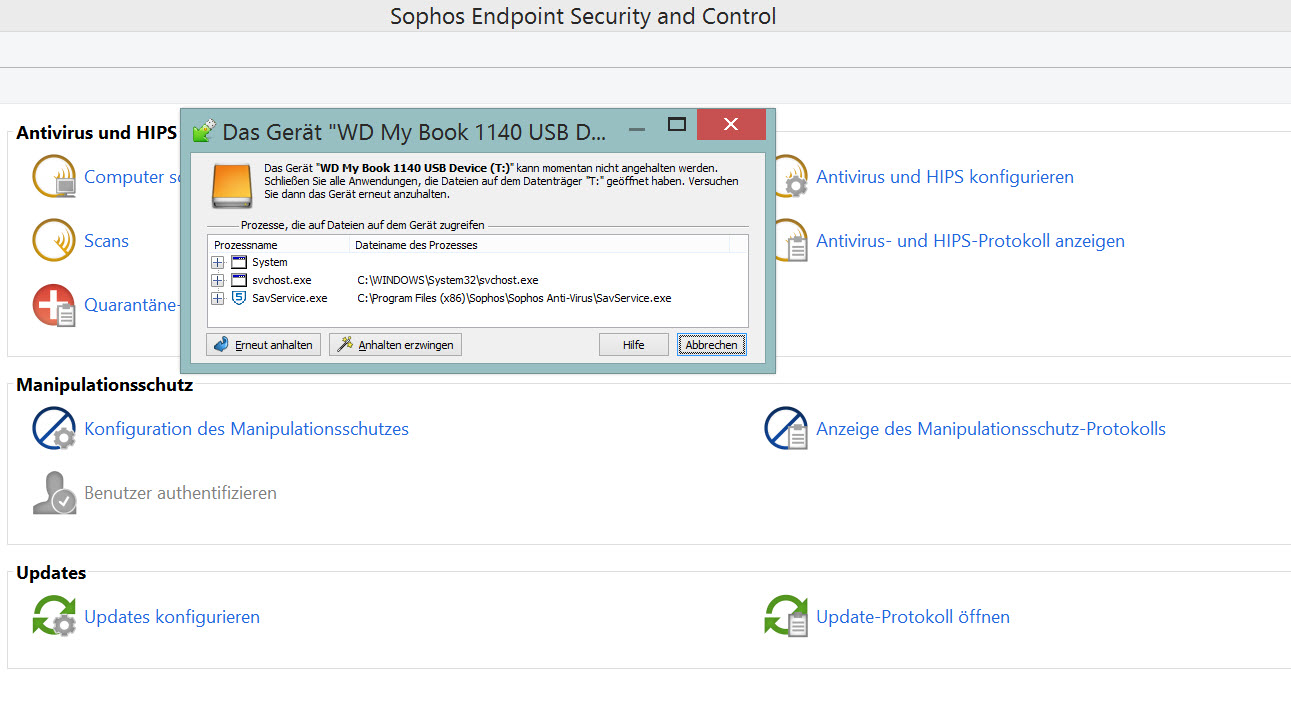Click the Benutzer authentifizieren user icon
Screen dimensions: 1291x715
tap(54, 493)
